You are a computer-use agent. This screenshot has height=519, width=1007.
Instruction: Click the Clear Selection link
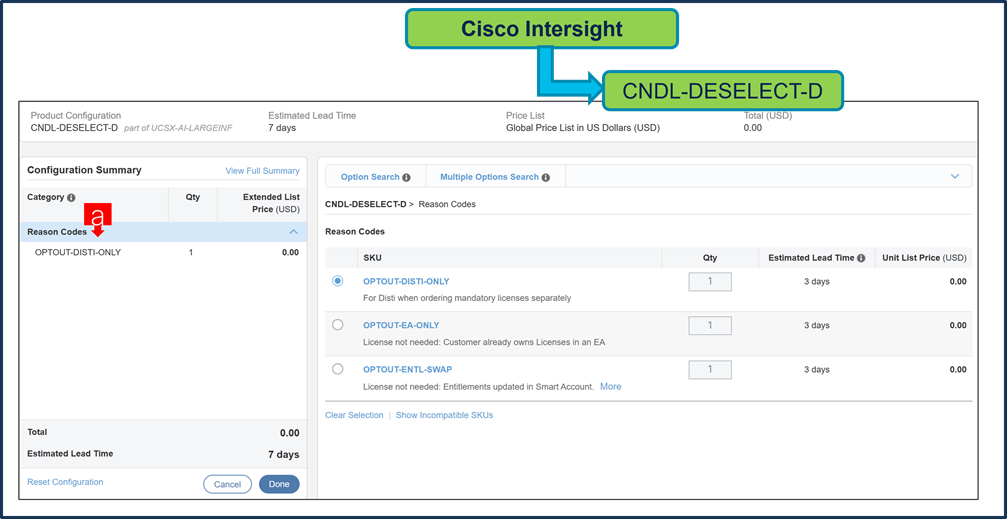pos(354,415)
